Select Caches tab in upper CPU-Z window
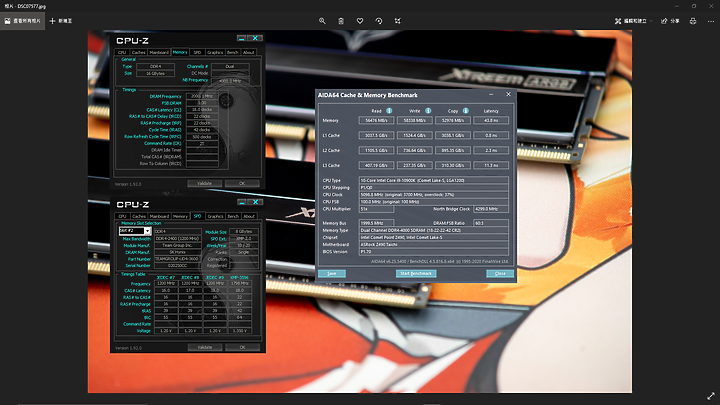 tap(139, 52)
